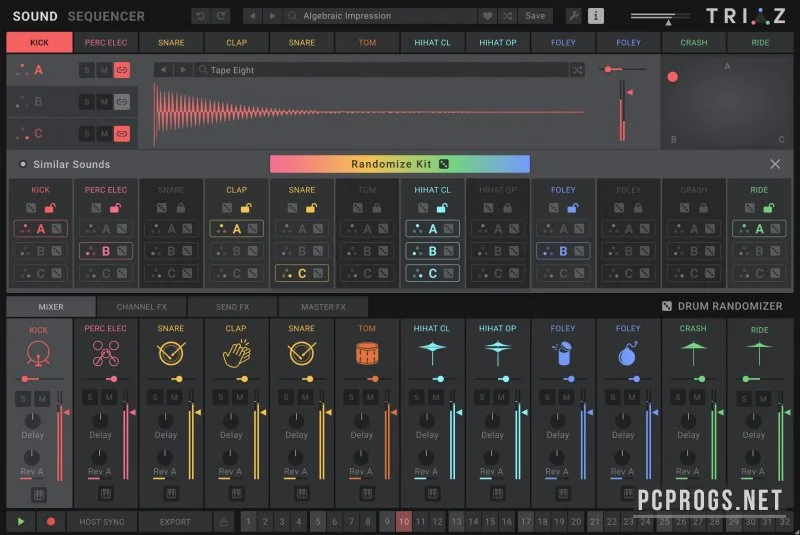Click the undo arrow in the top bar
Image resolution: width=800 pixels, height=535 pixels.
(x=201, y=16)
